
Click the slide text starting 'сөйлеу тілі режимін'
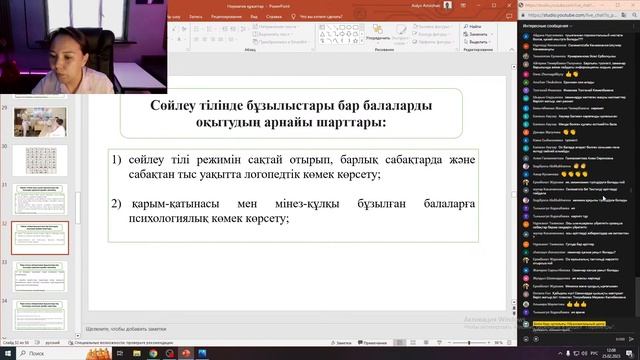tap(301, 167)
